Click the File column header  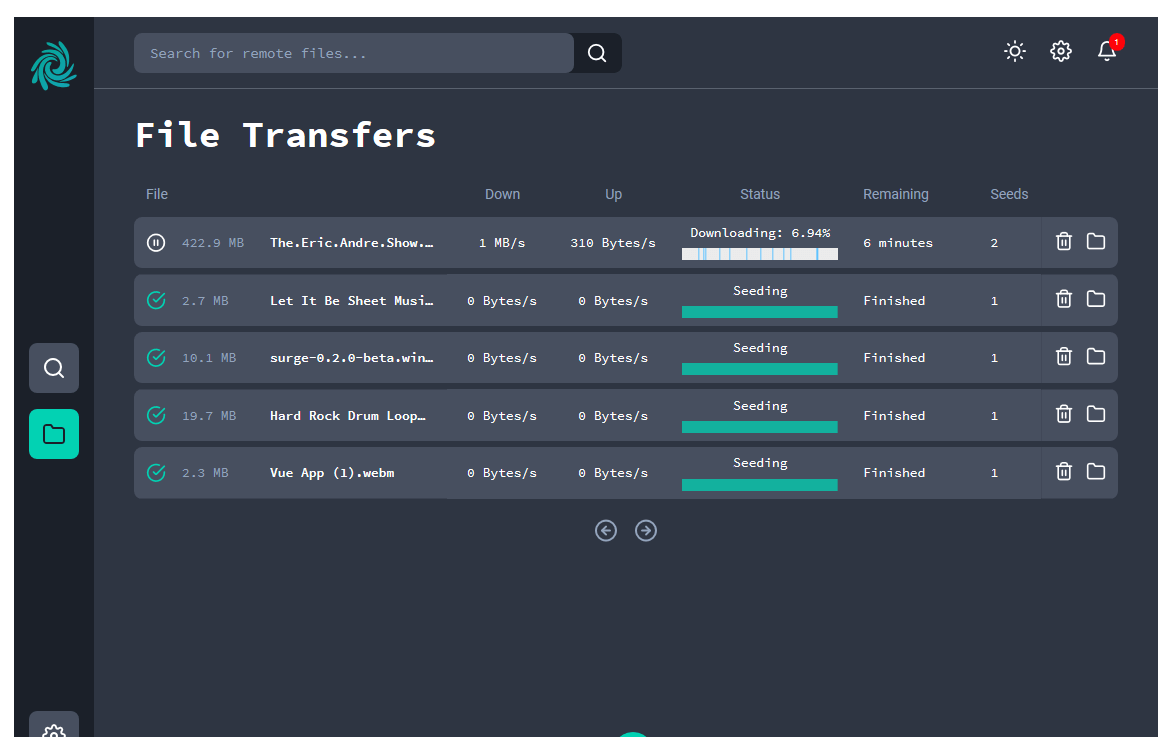(157, 194)
